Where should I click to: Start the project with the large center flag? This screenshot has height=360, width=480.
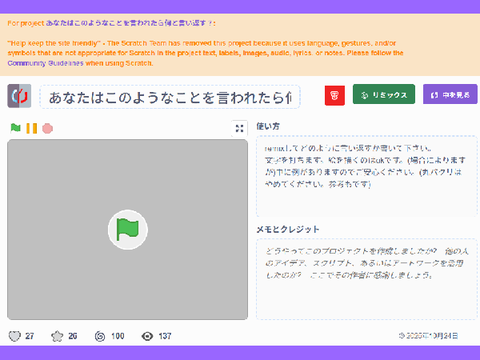click(x=128, y=230)
